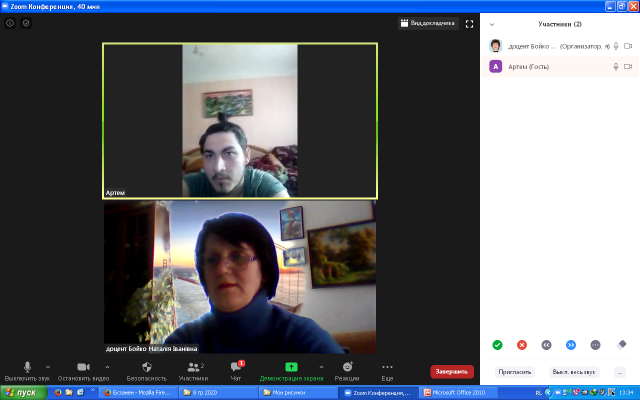
Task: Click the RL language indicator in tray
Action: click(538, 393)
